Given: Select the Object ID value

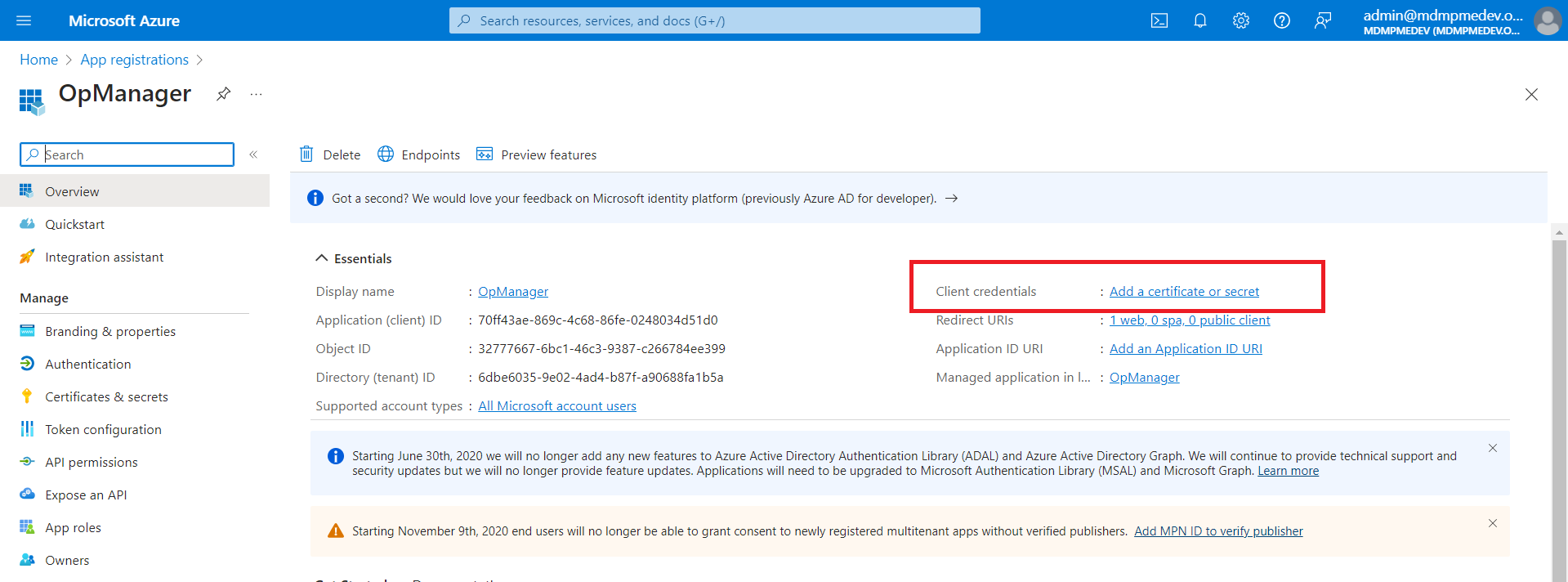Looking at the screenshot, I should point(601,349).
